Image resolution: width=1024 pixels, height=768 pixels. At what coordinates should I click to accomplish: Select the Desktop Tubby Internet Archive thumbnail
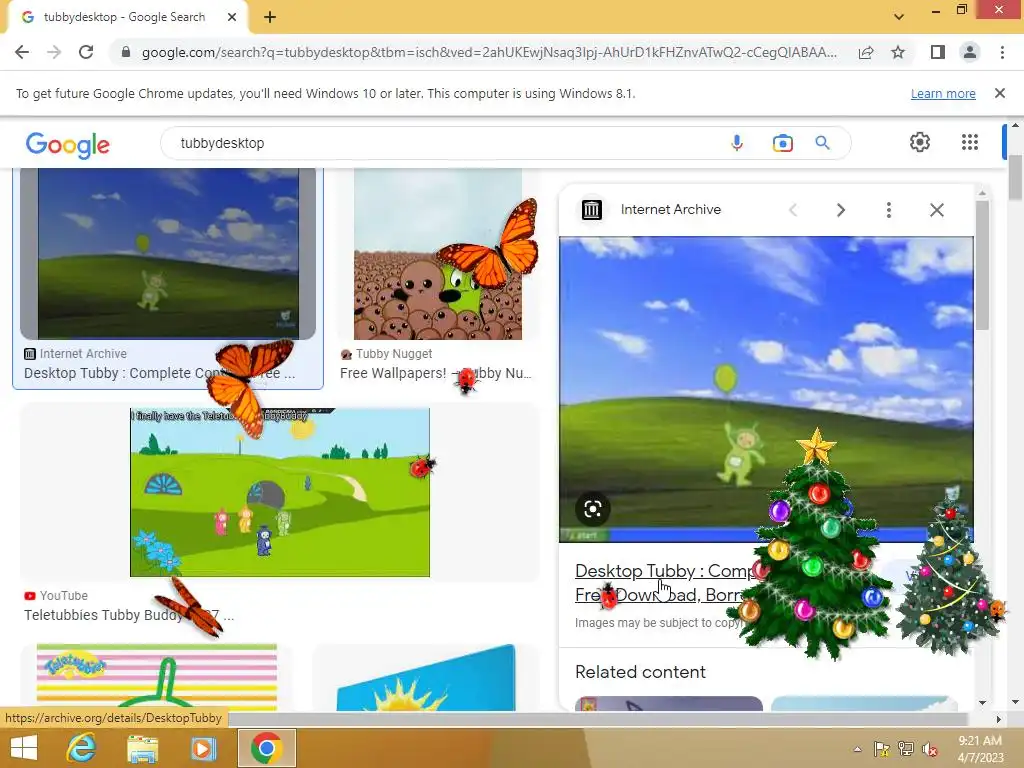coord(168,253)
